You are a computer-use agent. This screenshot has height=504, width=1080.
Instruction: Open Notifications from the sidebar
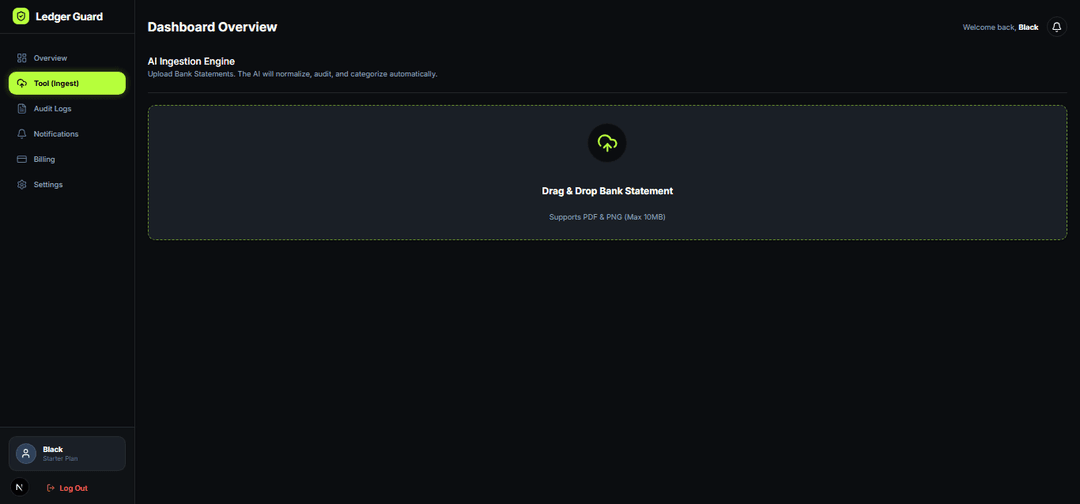(67, 134)
